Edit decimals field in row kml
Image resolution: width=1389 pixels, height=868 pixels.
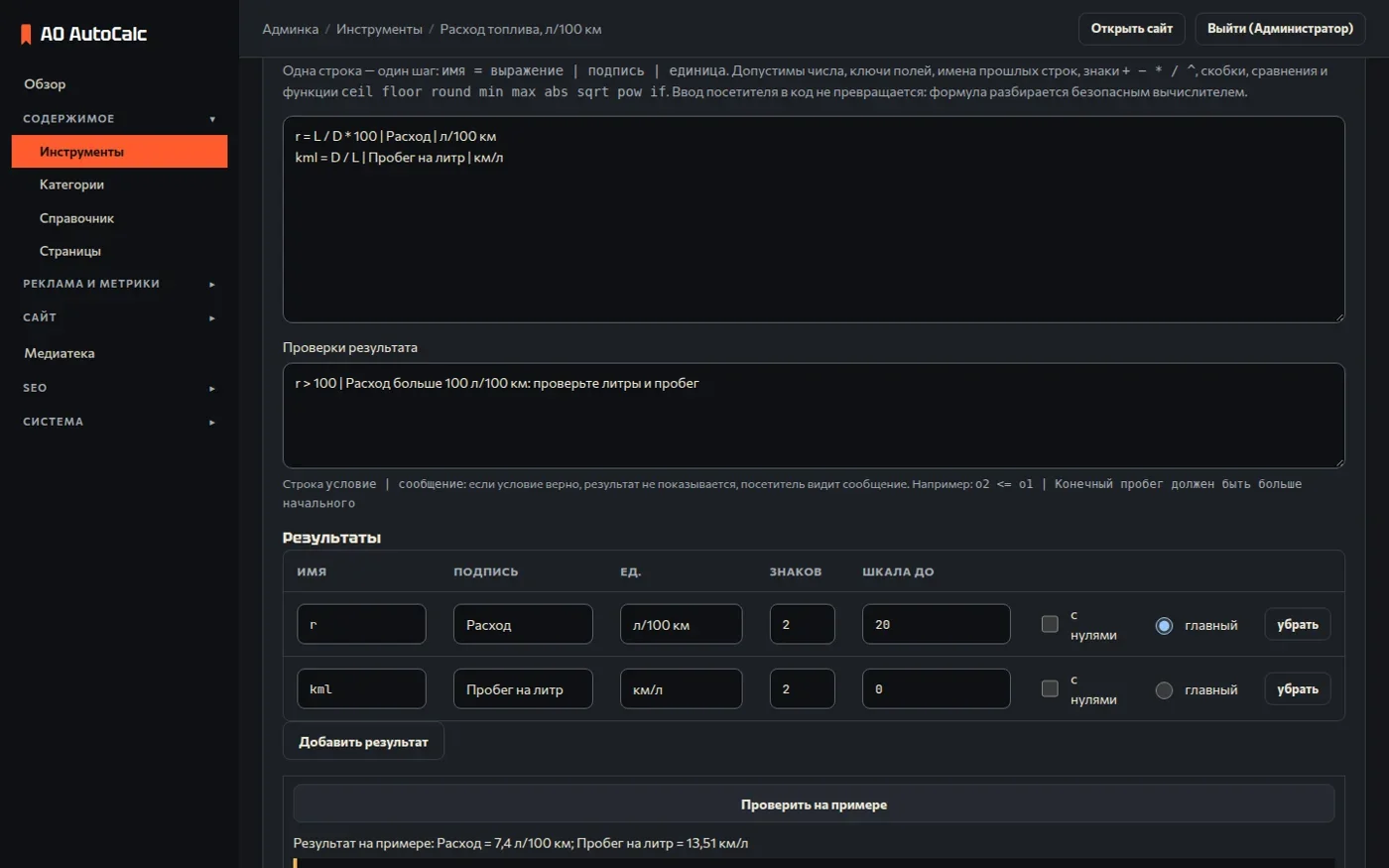tap(802, 688)
